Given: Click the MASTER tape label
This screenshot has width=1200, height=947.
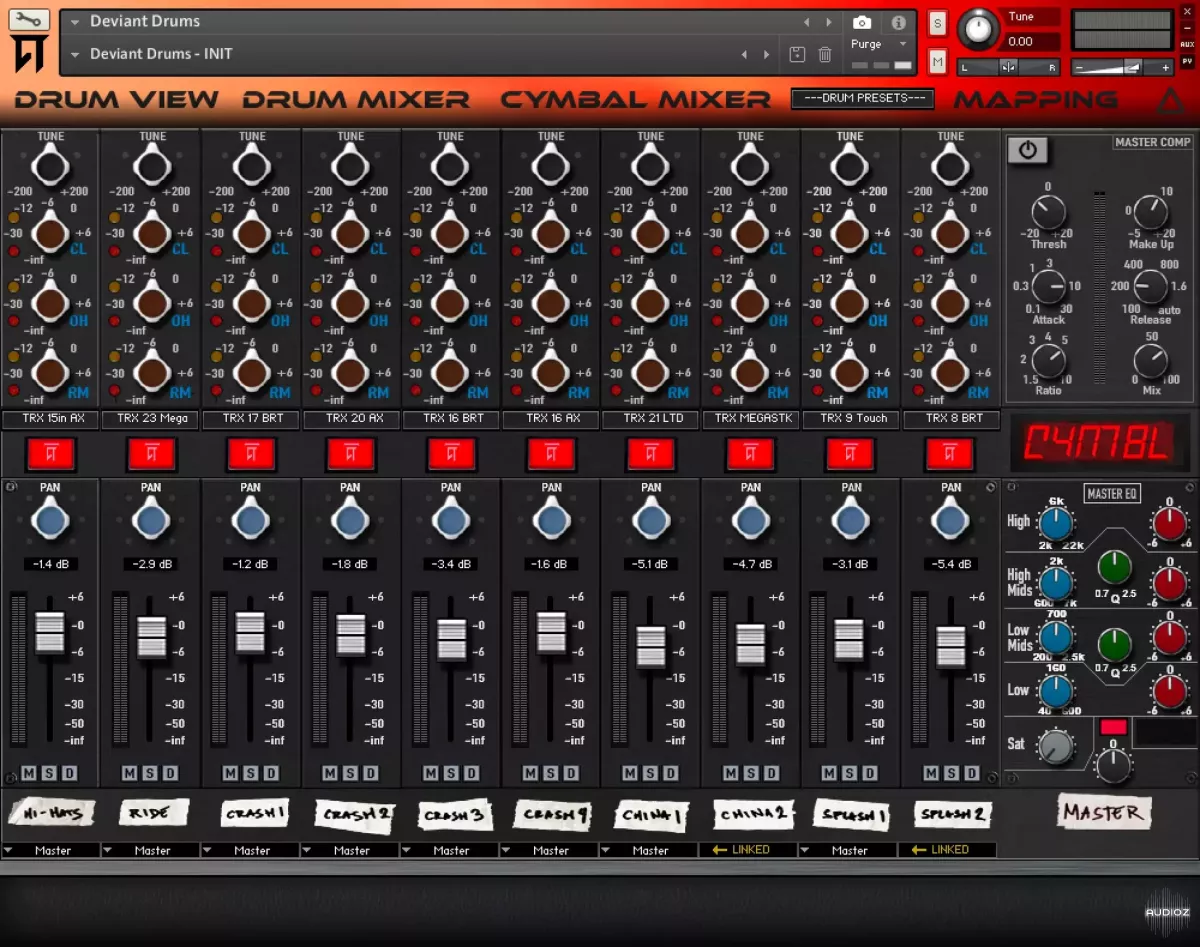Looking at the screenshot, I should 1103,813.
